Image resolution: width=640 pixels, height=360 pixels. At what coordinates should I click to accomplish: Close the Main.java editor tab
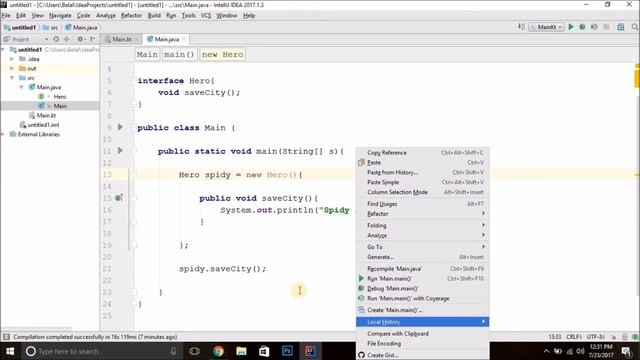click(184, 39)
